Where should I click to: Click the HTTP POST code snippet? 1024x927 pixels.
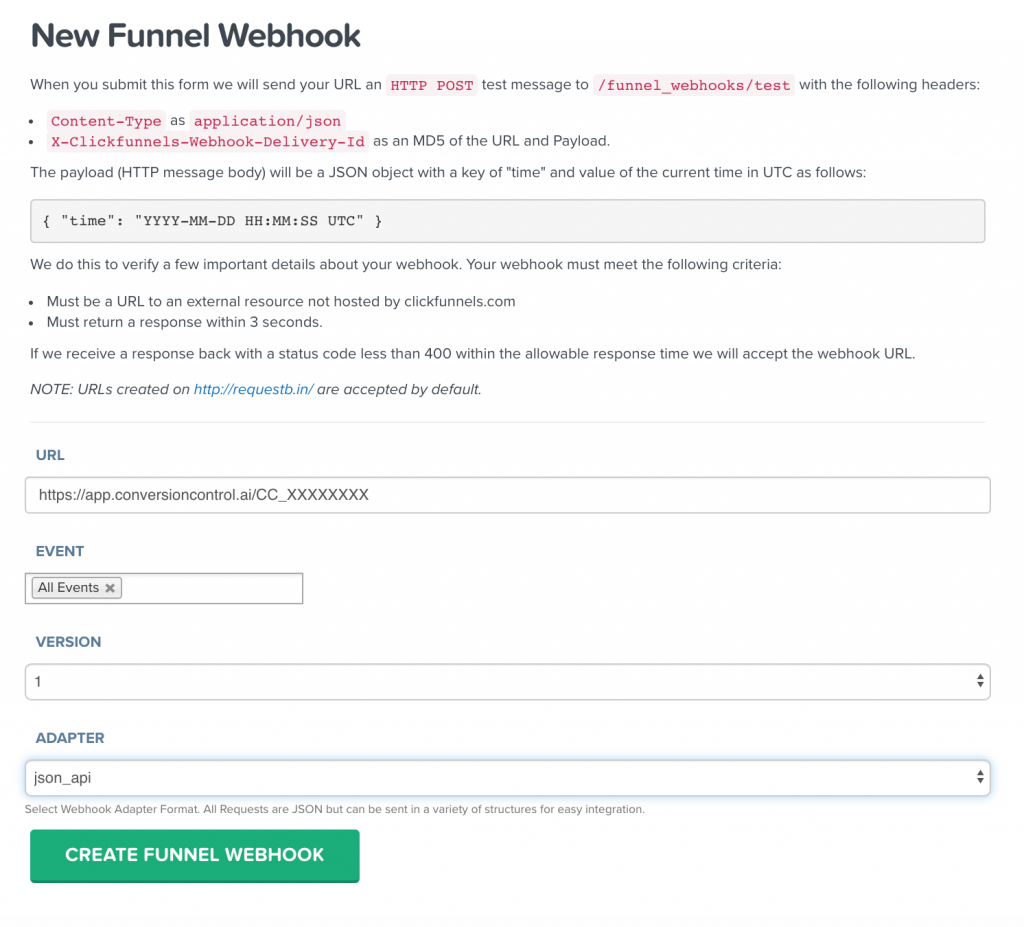[x=431, y=85]
